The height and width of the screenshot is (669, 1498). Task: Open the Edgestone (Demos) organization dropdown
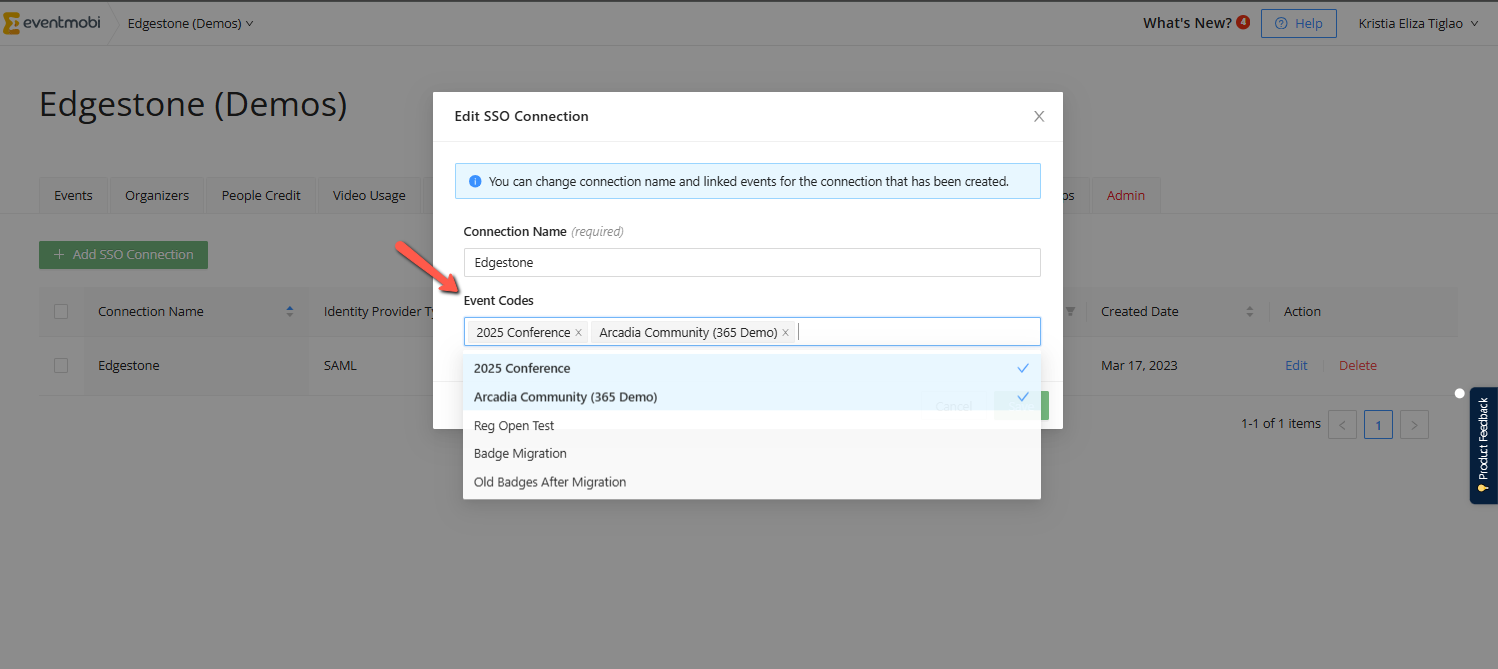[190, 23]
